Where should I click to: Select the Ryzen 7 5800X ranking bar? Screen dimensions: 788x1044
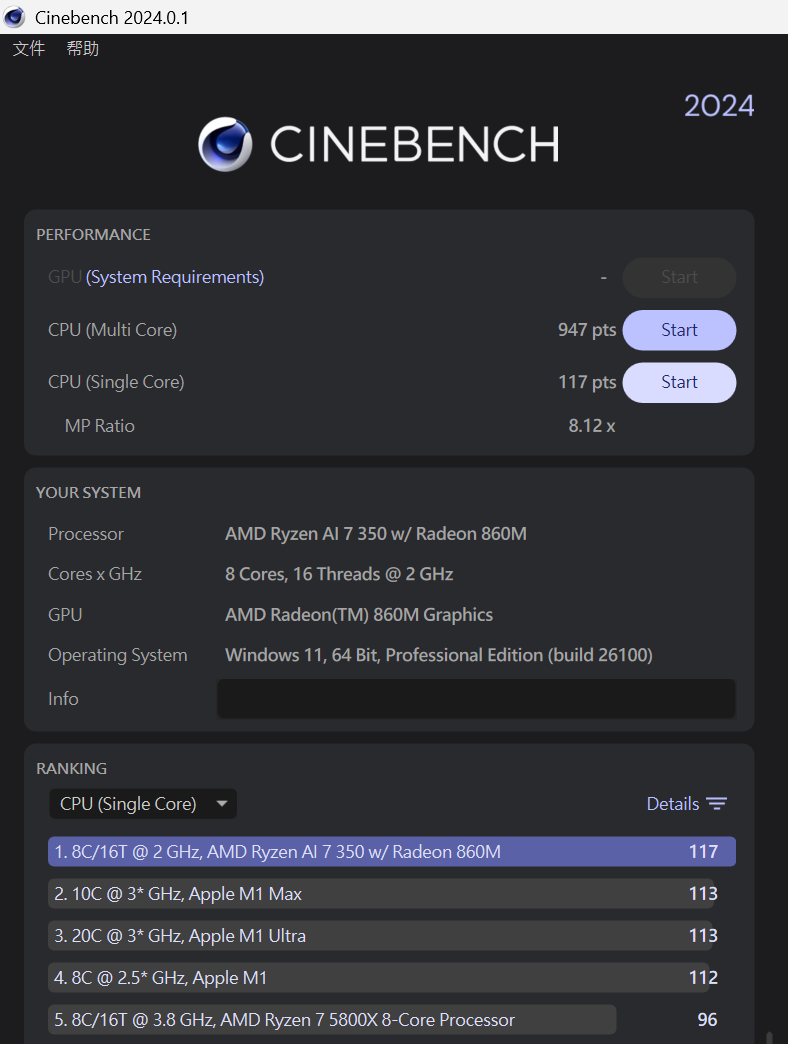click(x=332, y=1020)
